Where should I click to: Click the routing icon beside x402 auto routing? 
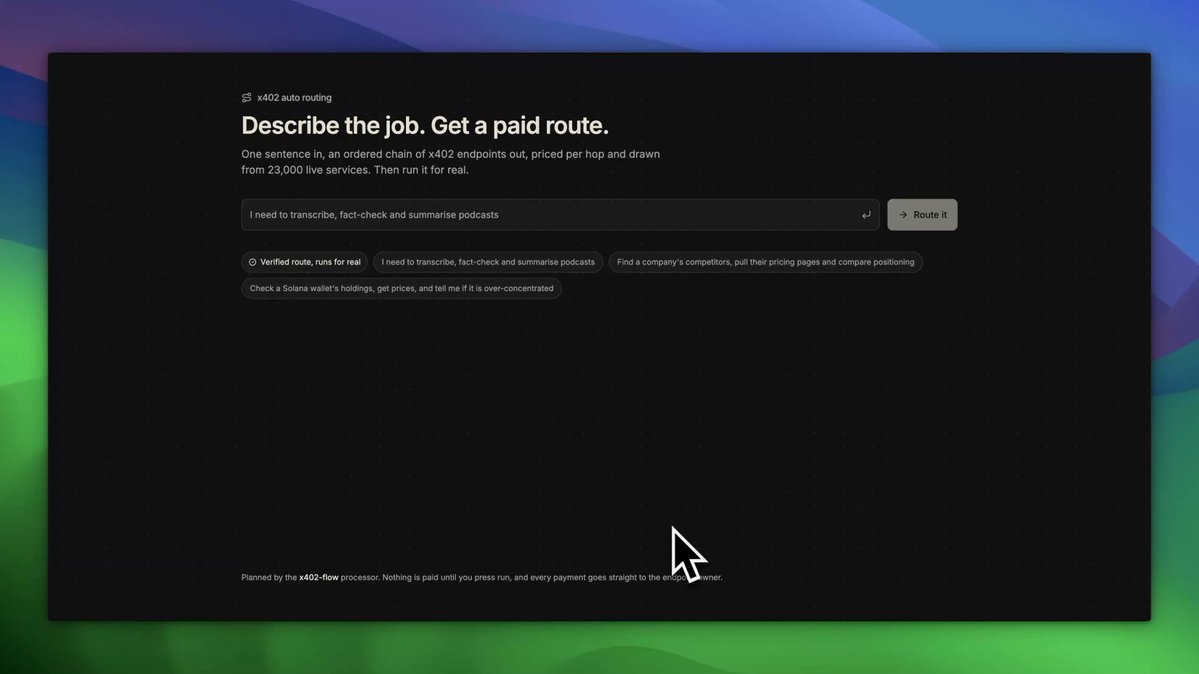click(x=246, y=98)
